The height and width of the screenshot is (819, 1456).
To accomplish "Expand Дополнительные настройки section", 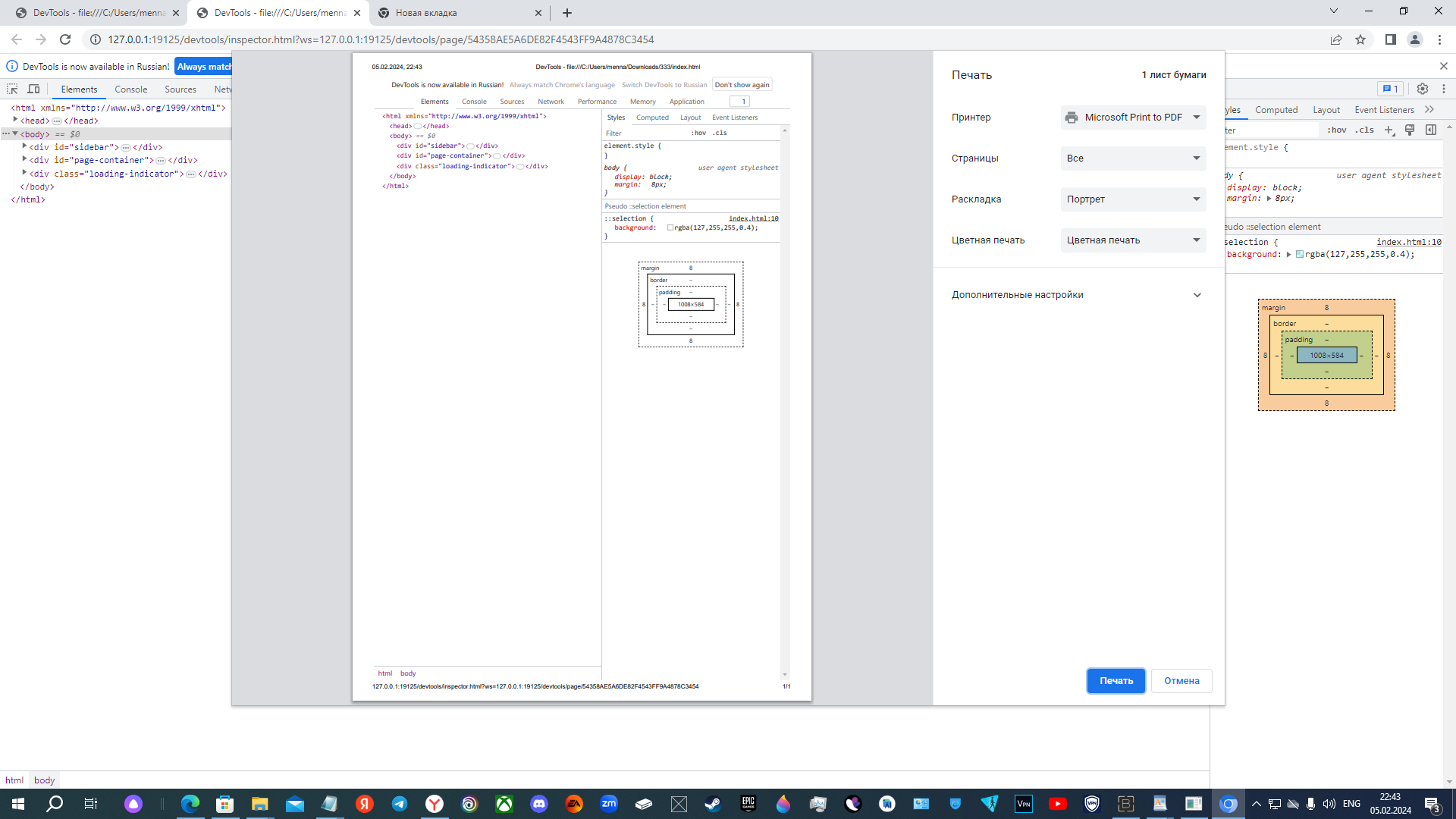I will click(1197, 295).
